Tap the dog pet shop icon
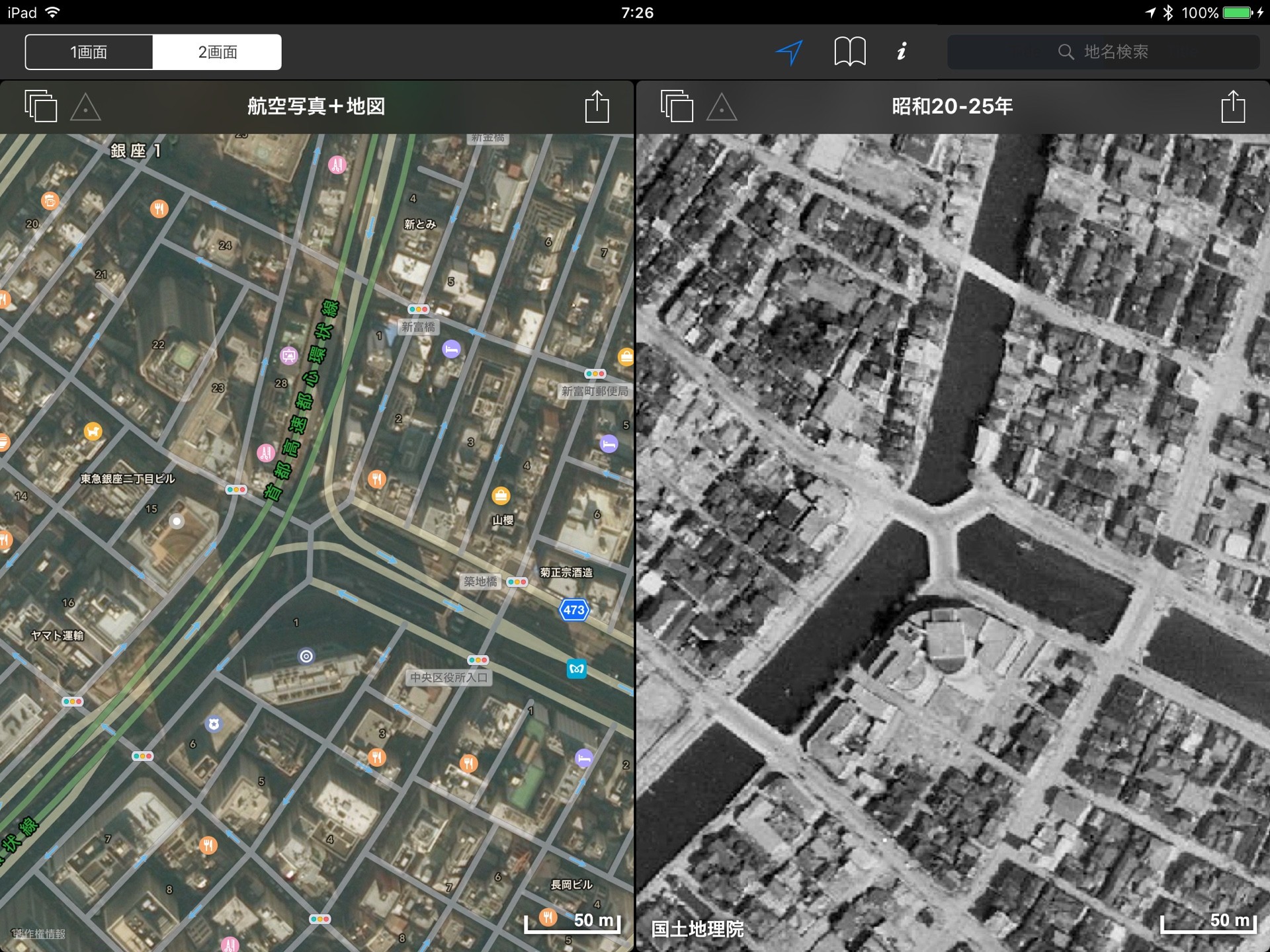This screenshot has height=952, width=1270. tap(93, 432)
